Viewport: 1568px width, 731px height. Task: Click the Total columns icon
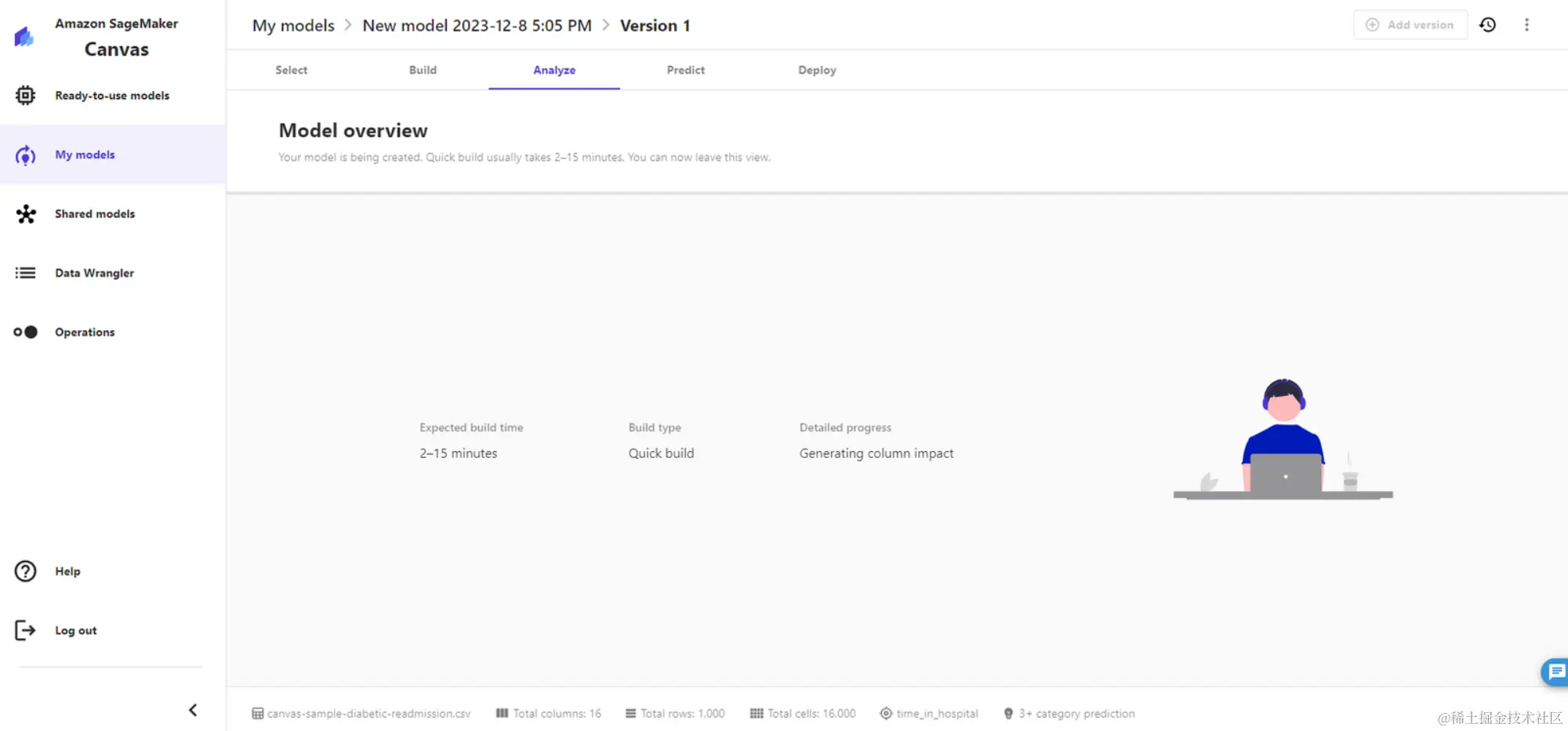pos(502,714)
